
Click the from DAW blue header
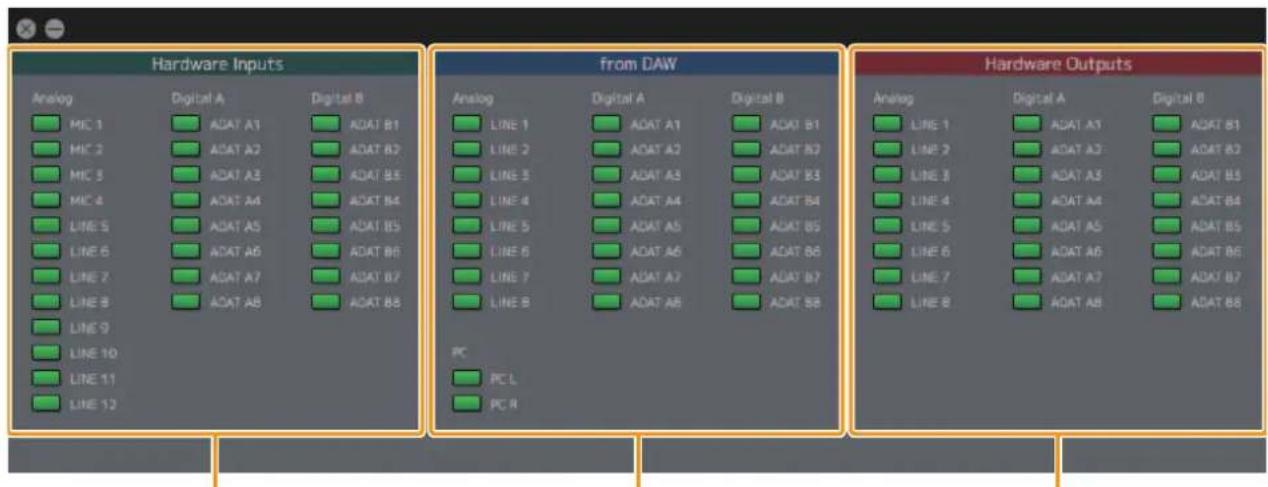click(x=637, y=65)
